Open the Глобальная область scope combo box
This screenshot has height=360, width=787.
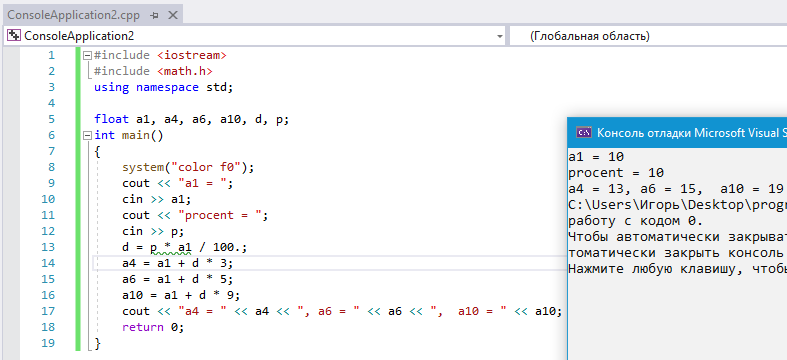click(x=648, y=36)
